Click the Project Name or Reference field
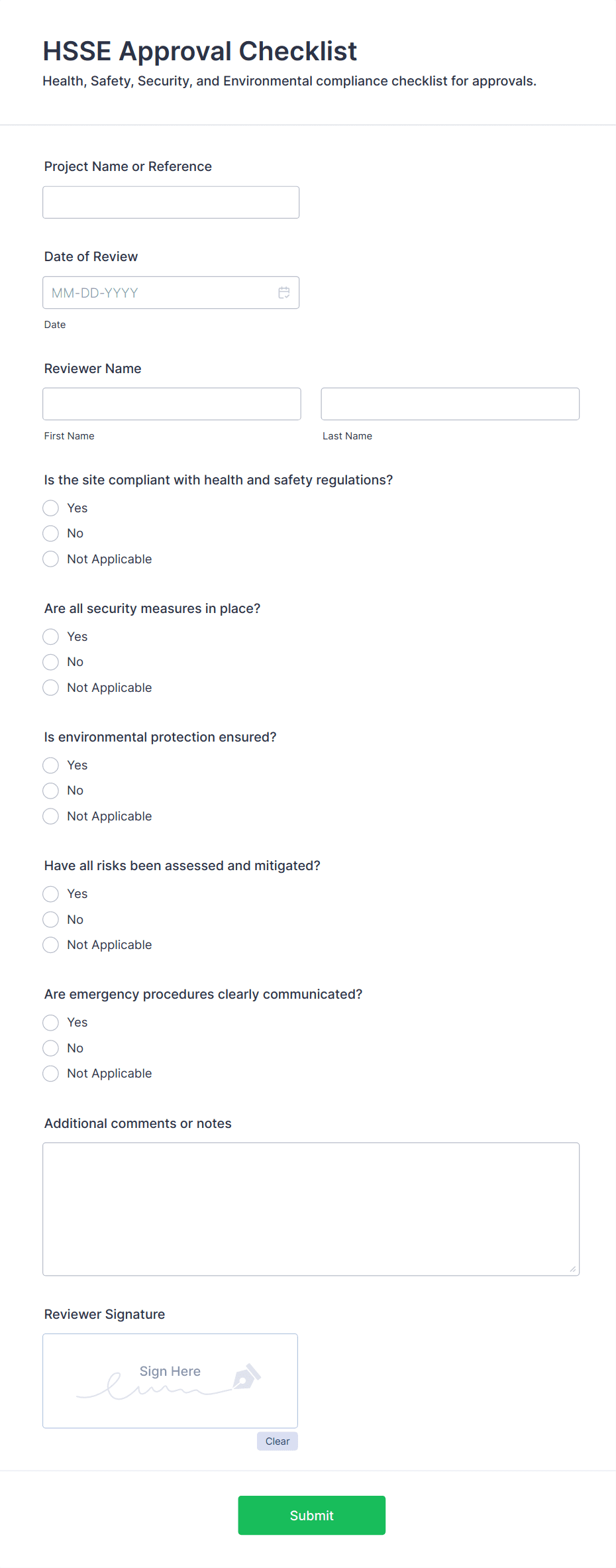 [x=170, y=202]
